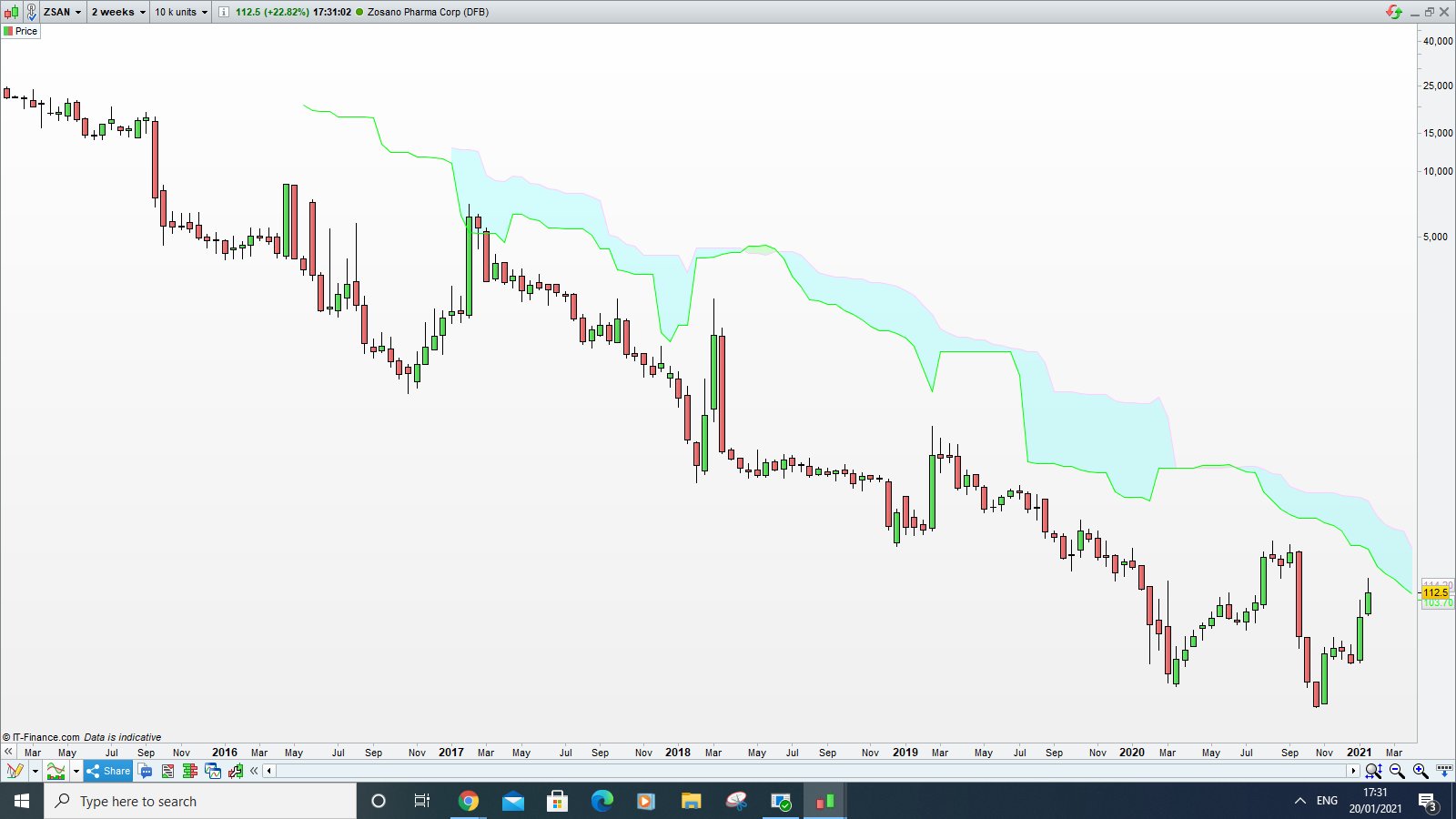The image size is (1456, 819).
Task: Open the 2 weeks timeframe dropdown
Action: (x=118, y=12)
